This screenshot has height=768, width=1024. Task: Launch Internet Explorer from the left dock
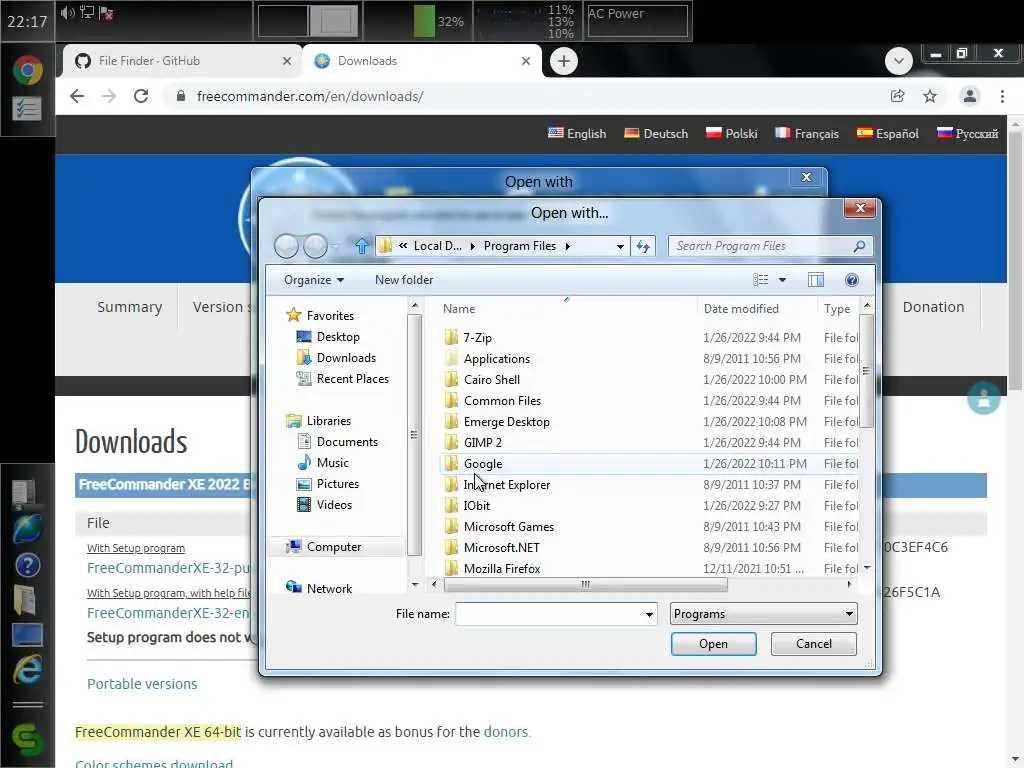(27, 669)
